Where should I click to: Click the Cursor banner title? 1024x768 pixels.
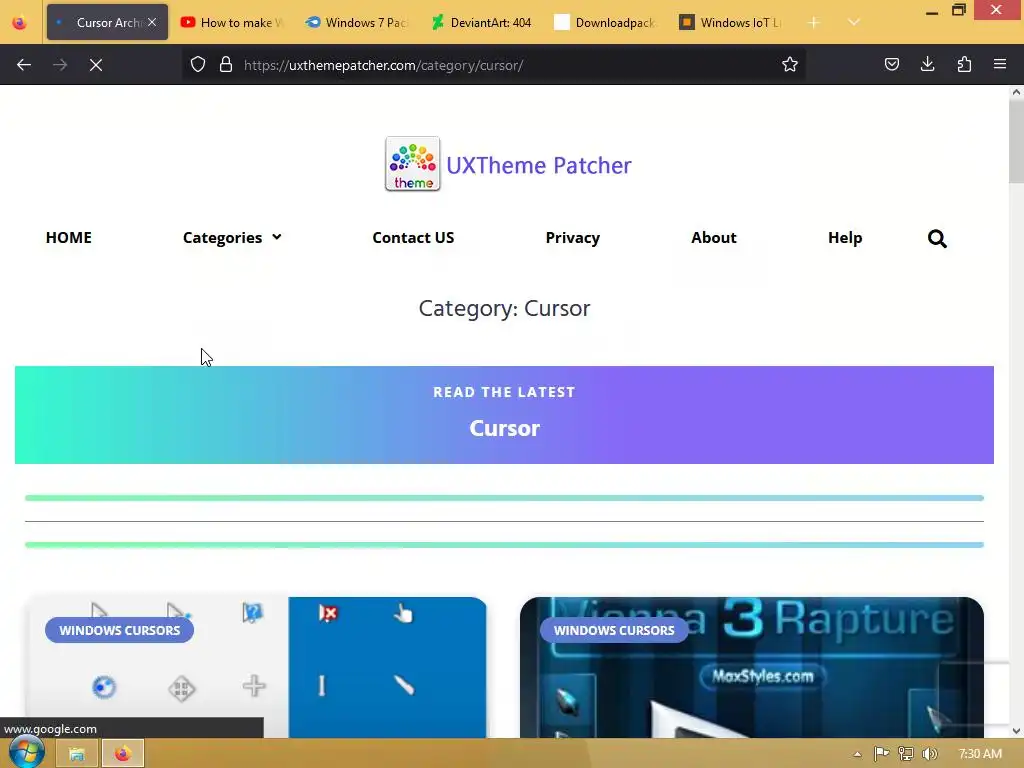click(x=504, y=428)
